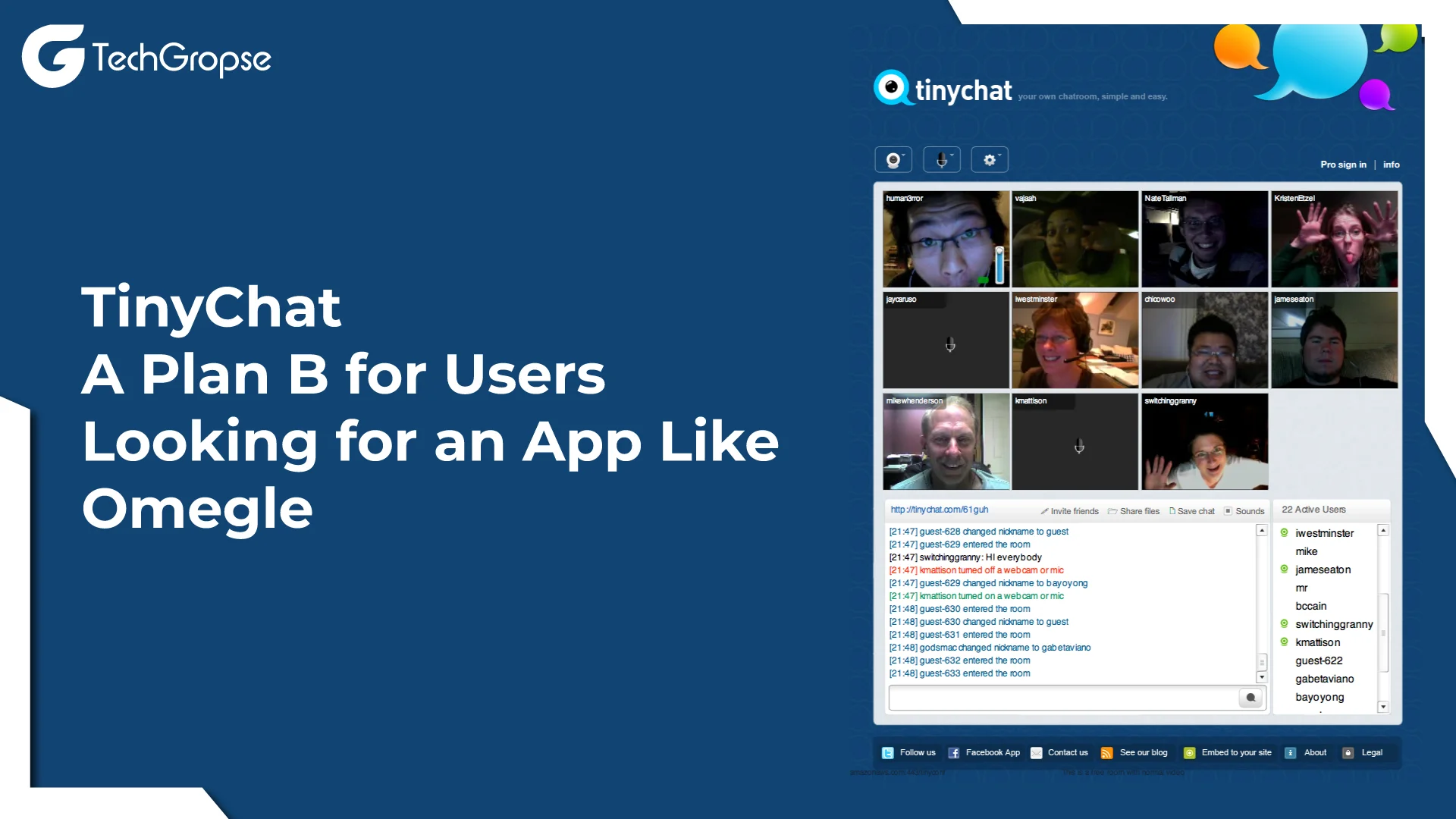The image size is (1456, 819).
Task: Click green webcam indicator beside switchinggranny
Action: (x=1284, y=623)
